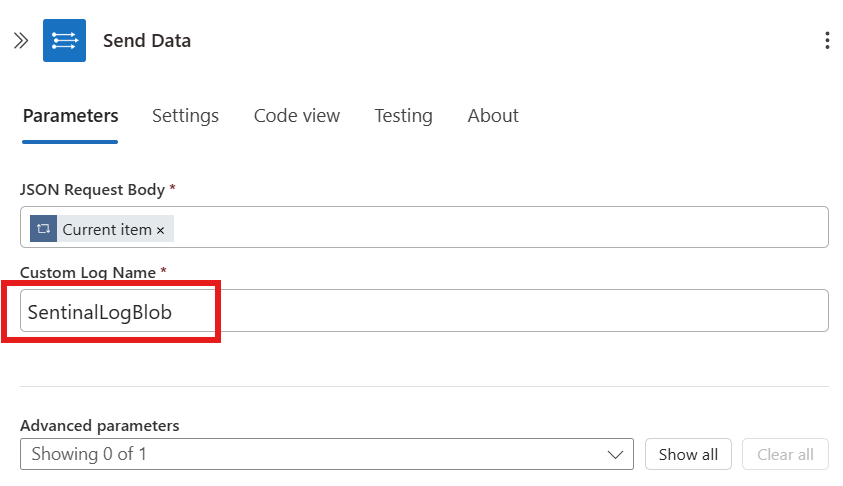This screenshot has width=843, height=486.
Task: Click the dropdown chevron arrow
Action: (615, 455)
